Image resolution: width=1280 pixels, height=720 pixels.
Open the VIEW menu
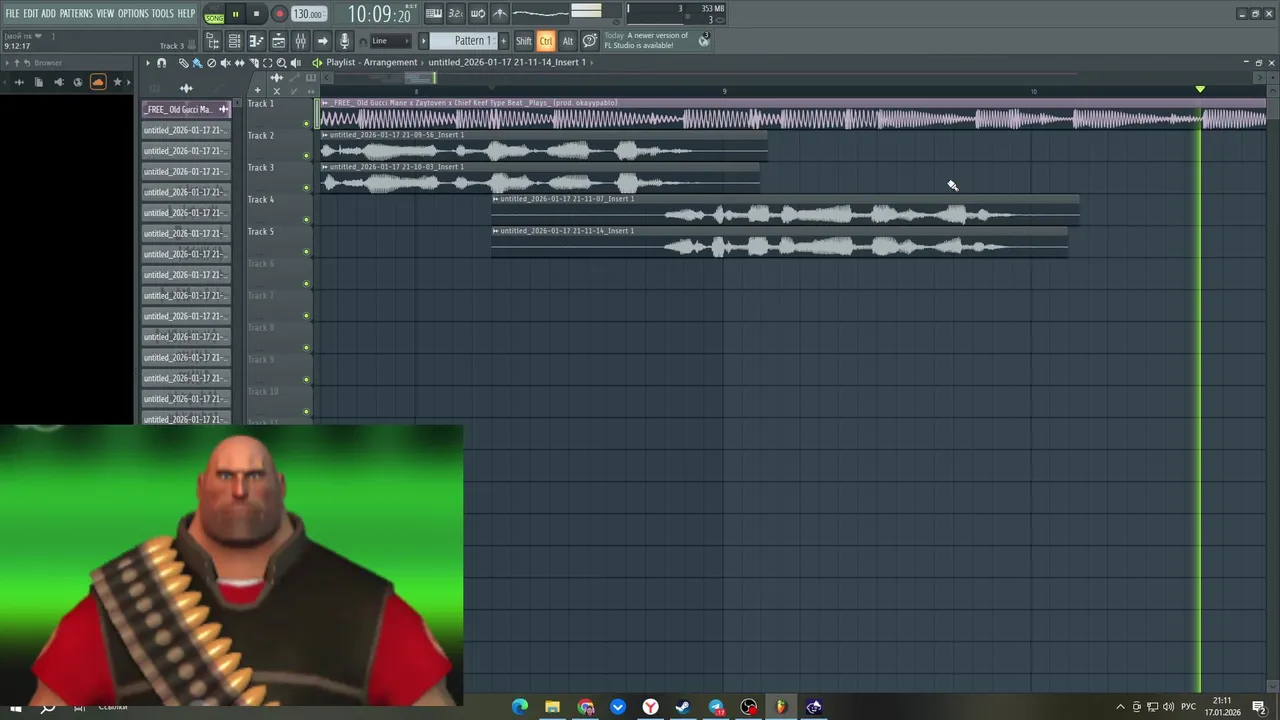105,13
